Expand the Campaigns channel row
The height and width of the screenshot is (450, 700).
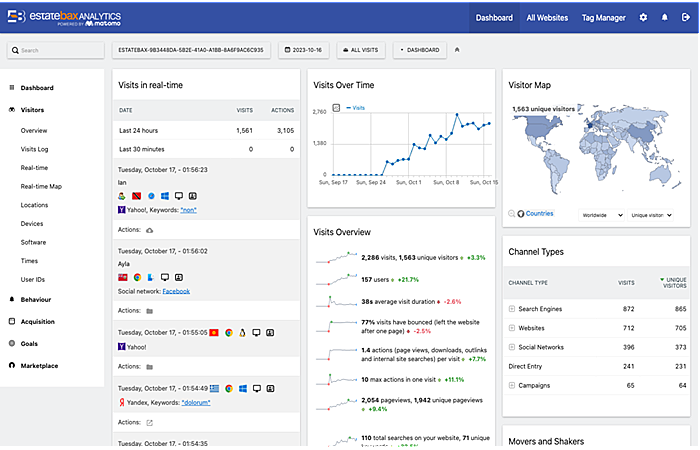(x=513, y=384)
